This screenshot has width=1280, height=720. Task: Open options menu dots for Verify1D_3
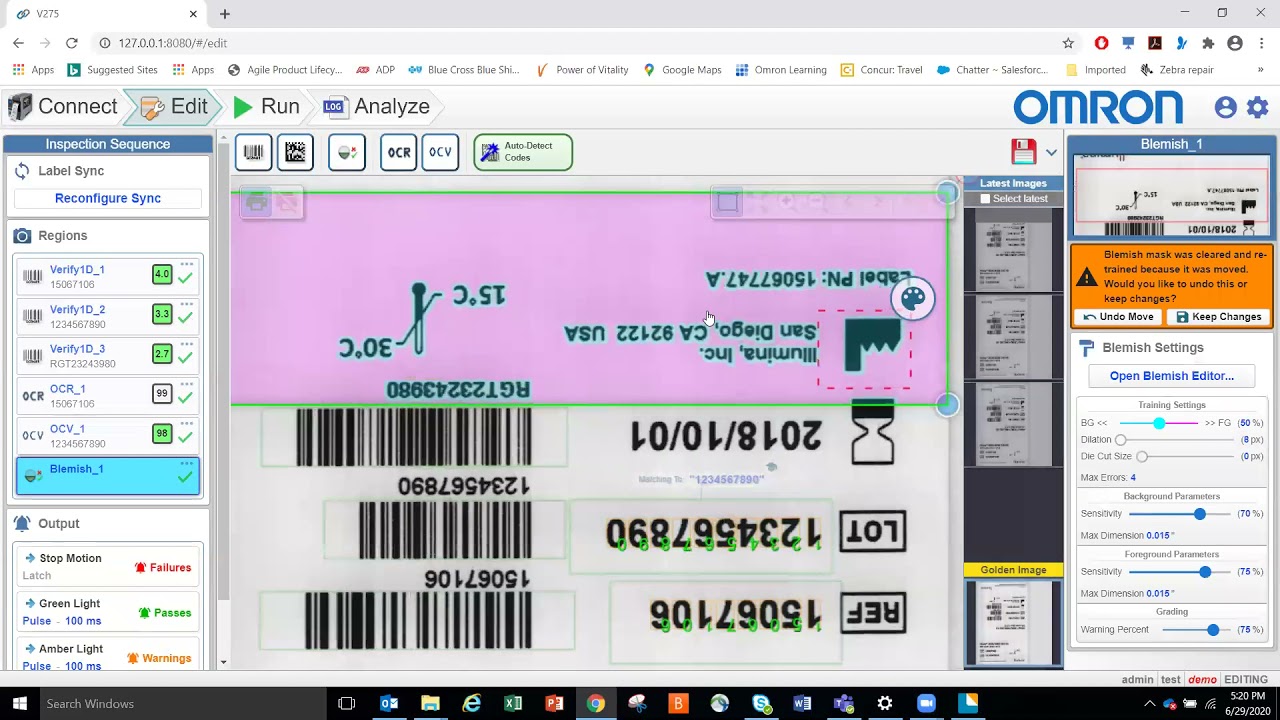coord(187,344)
